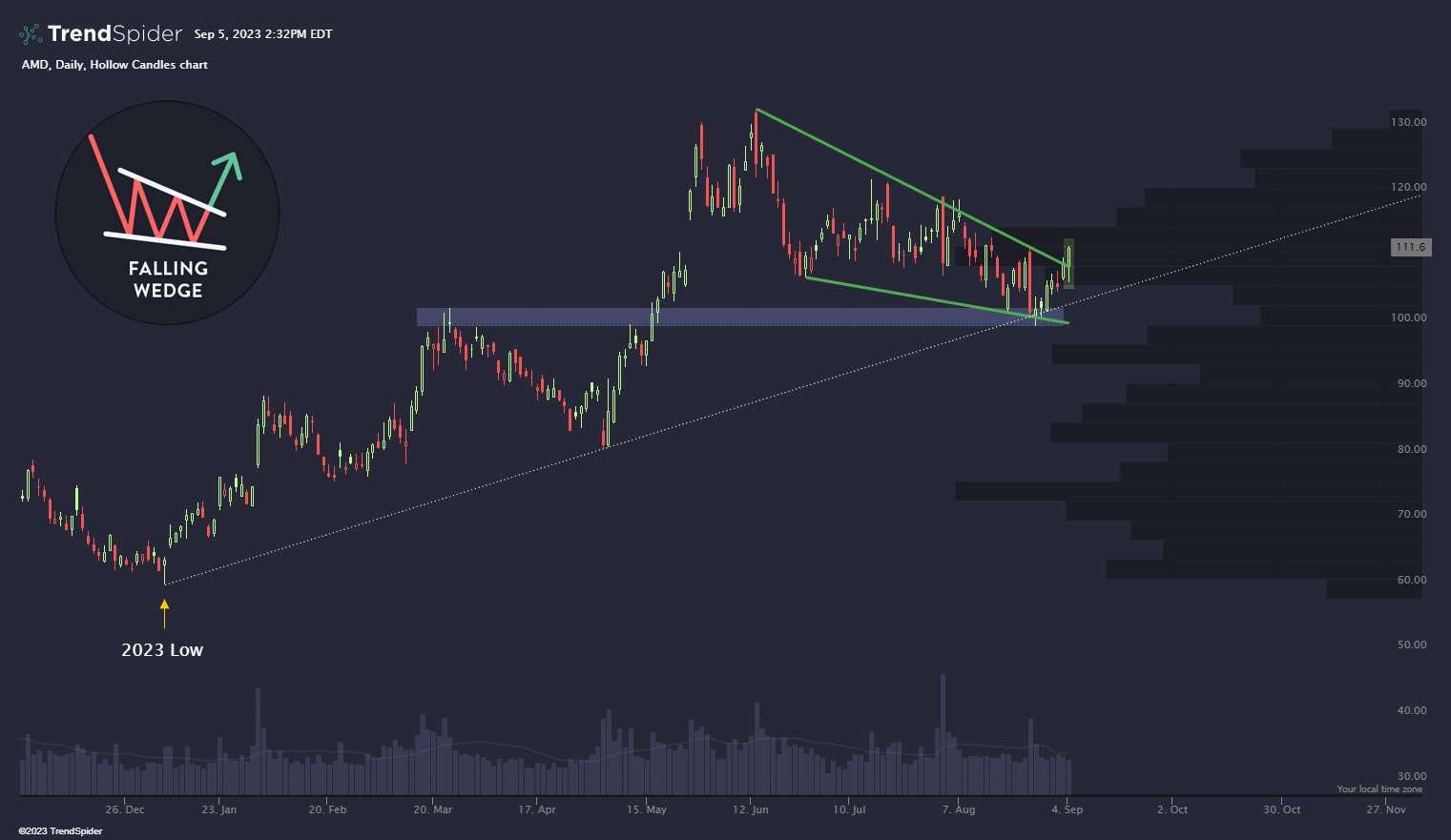Click the TrendSpider spider logo icon
The height and width of the screenshot is (840, 1451).
pyautogui.click(x=31, y=34)
